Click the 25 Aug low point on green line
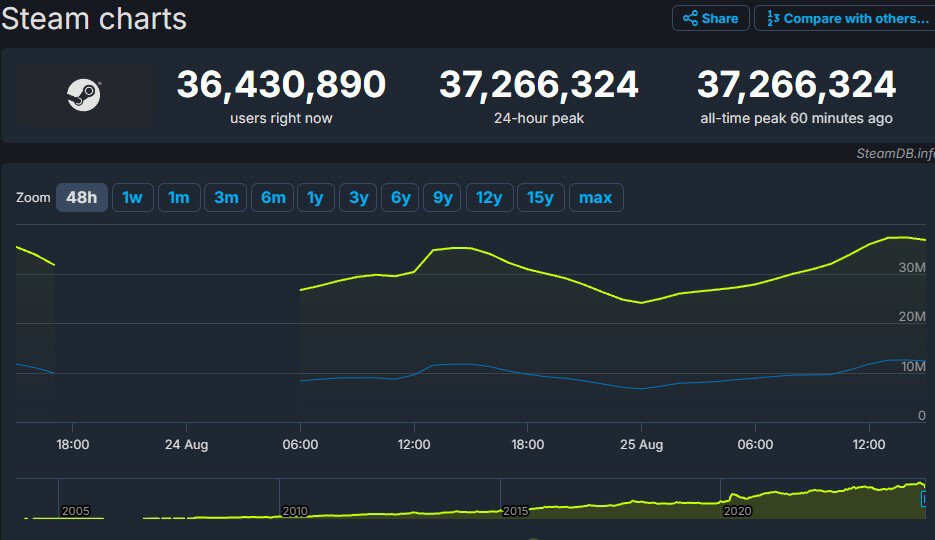The height and width of the screenshot is (540, 935). 641,302
